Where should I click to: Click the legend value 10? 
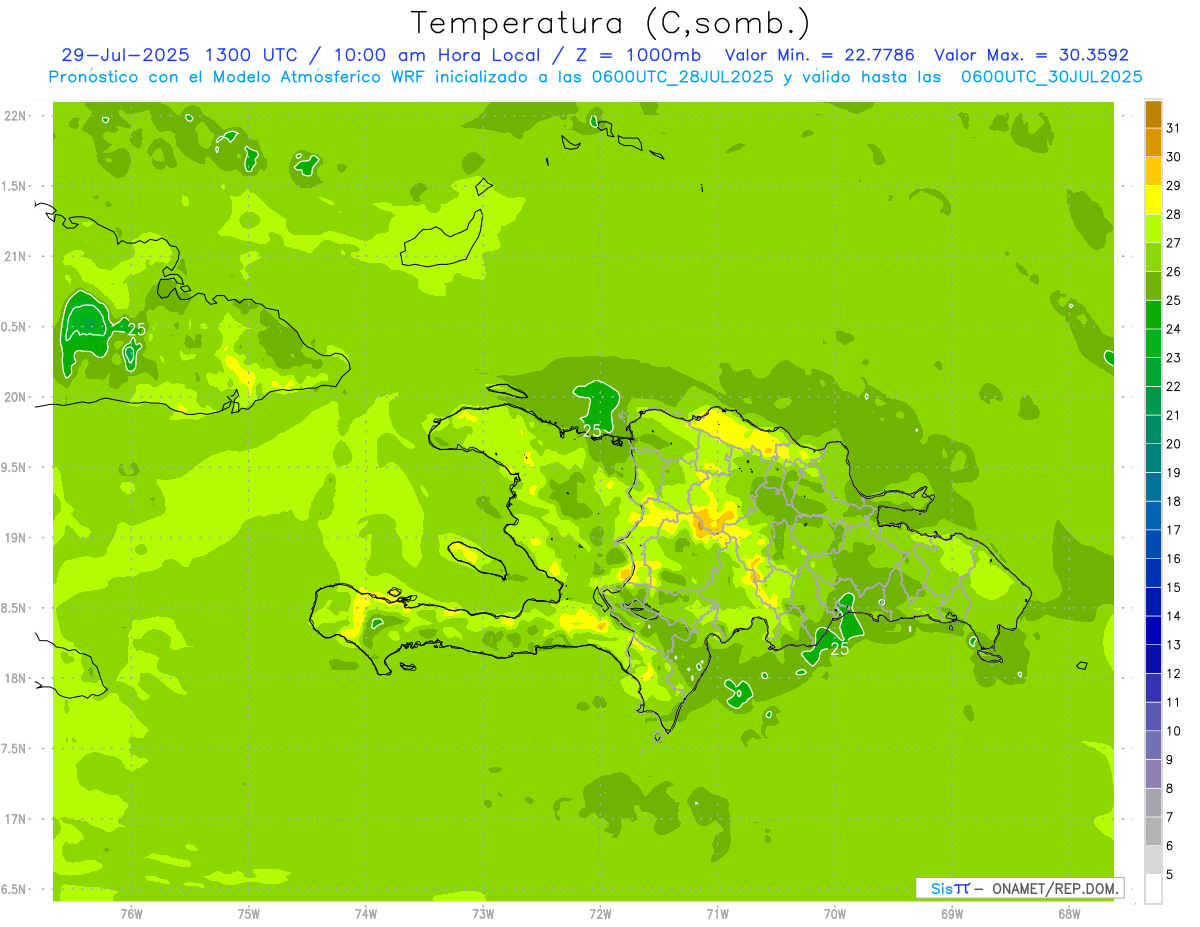click(1173, 731)
